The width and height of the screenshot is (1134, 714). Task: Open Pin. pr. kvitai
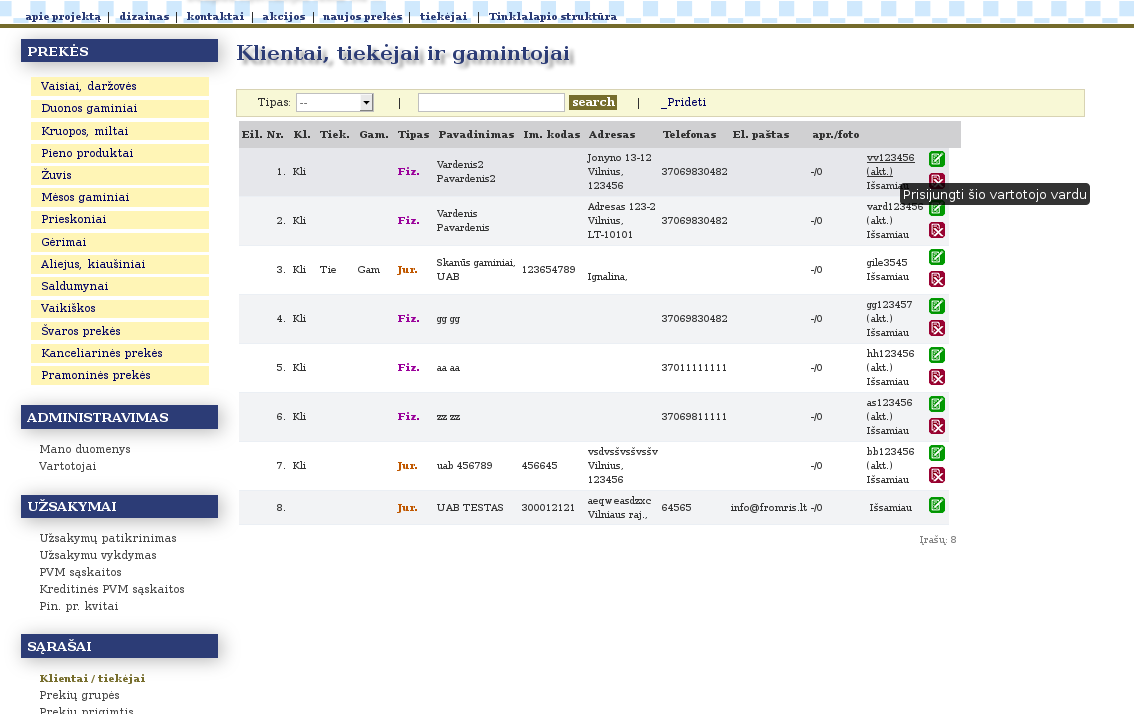[79, 606]
